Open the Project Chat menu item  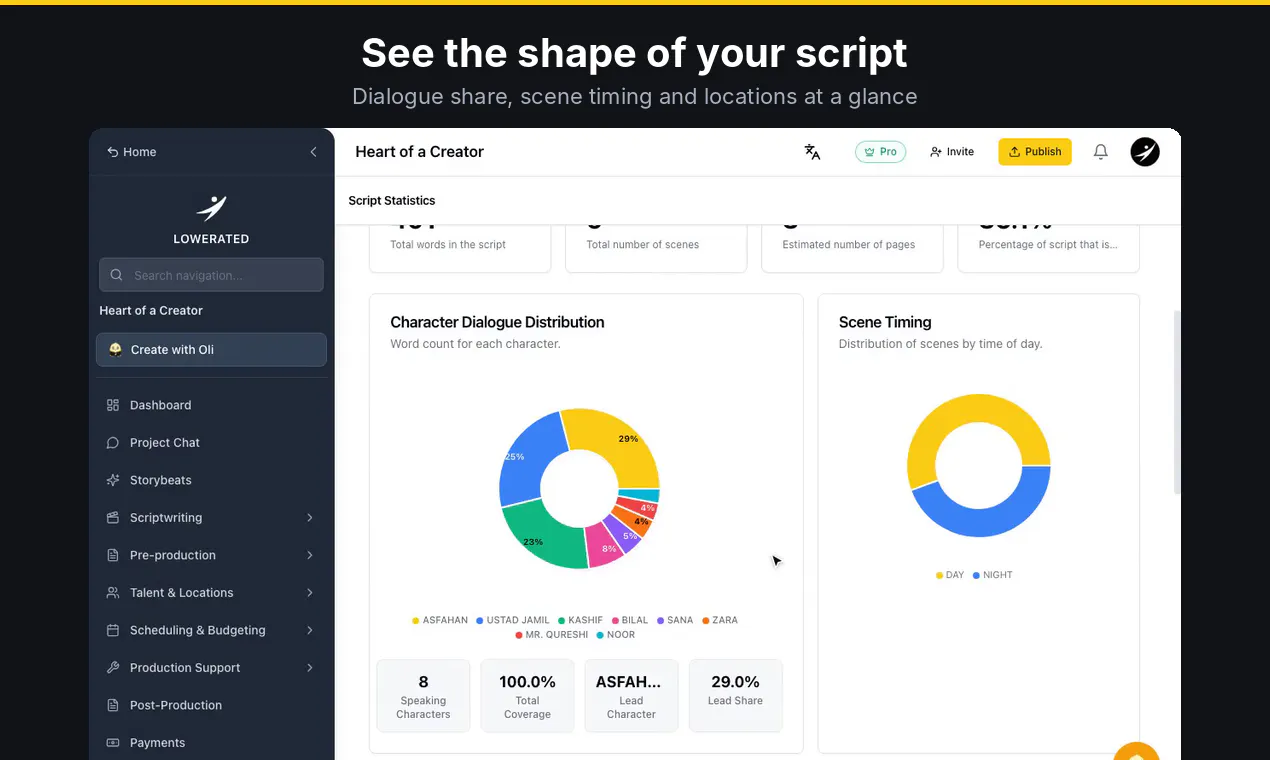pyautogui.click(x=211, y=443)
